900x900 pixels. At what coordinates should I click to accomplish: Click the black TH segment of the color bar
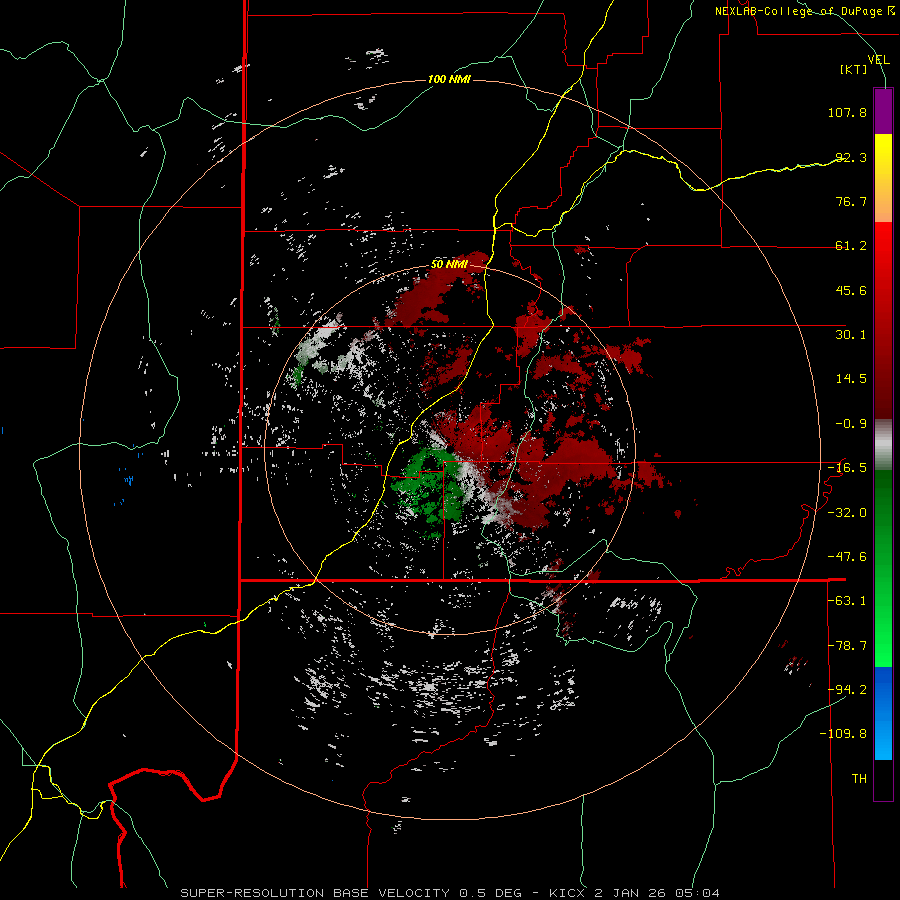tap(883, 780)
